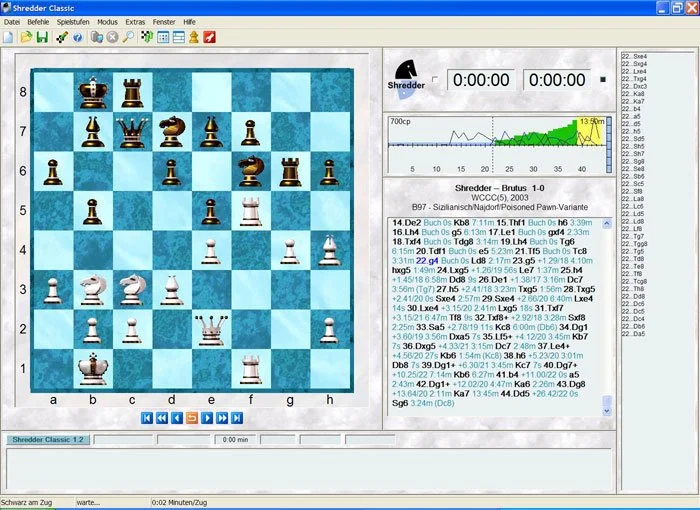This screenshot has width=700, height=510.
Task: Click the black queen on c7
Action: click(132, 131)
